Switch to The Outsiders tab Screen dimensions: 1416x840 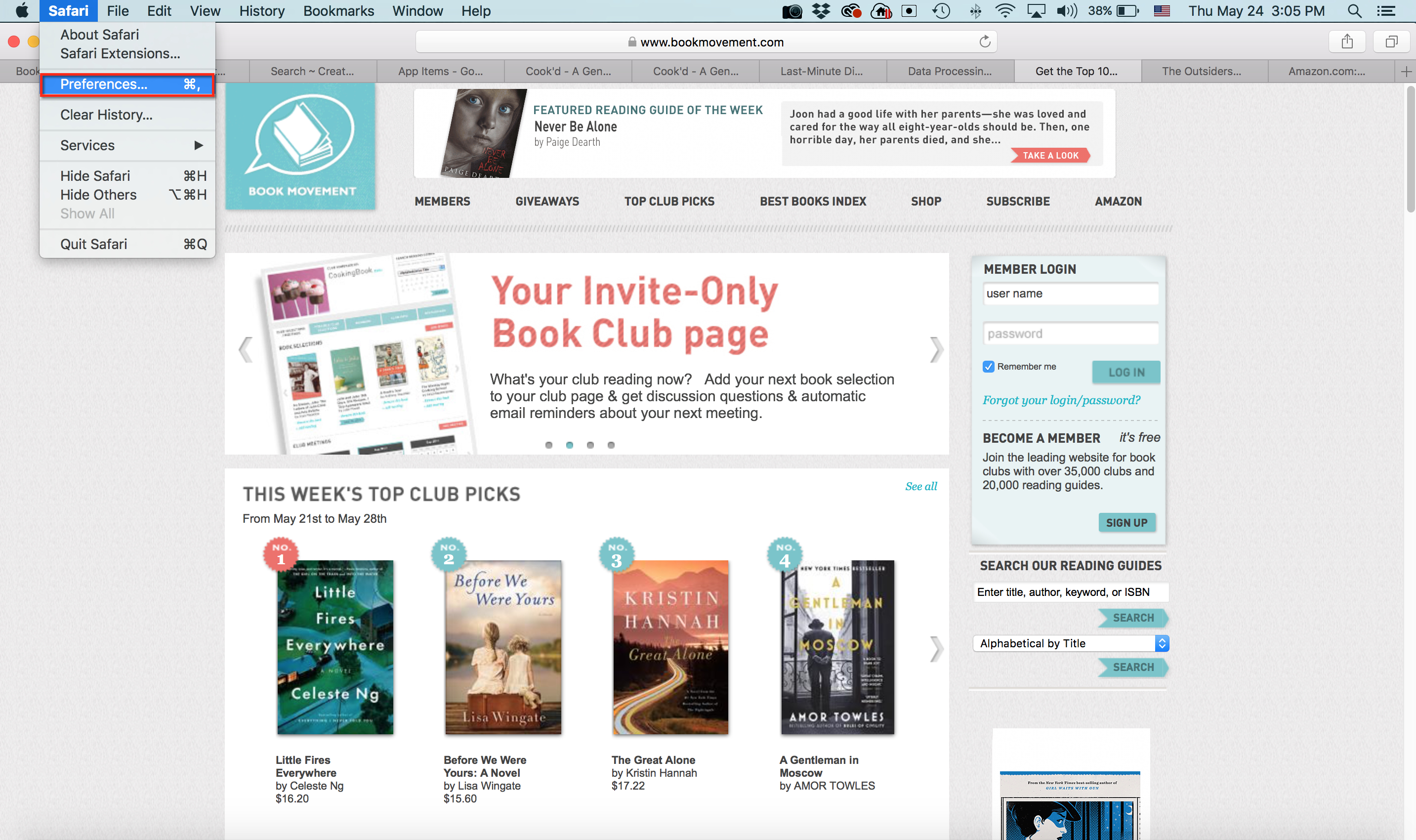click(x=1201, y=71)
